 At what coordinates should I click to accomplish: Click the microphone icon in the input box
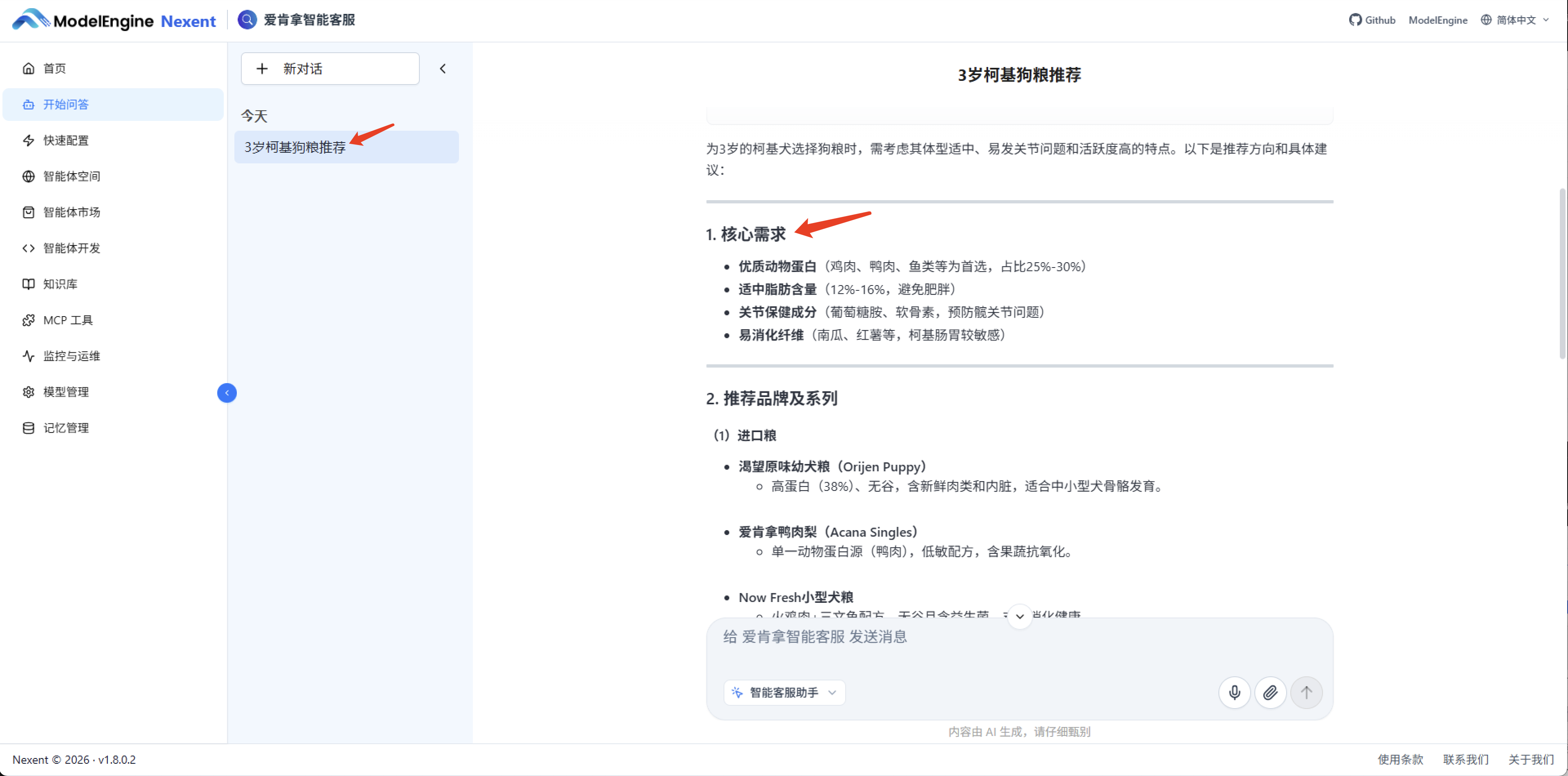click(1234, 692)
